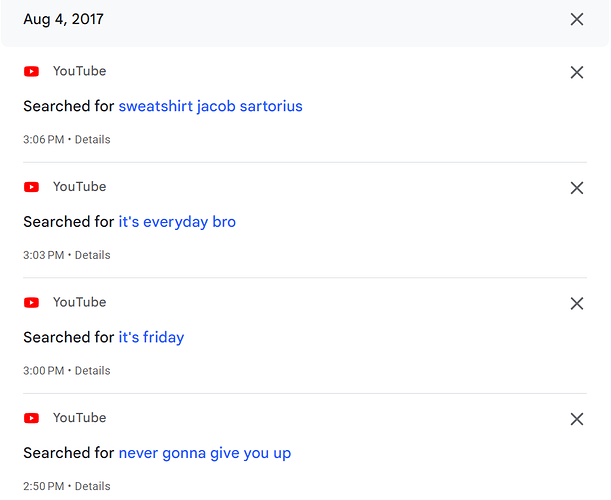Remove the sweatshirt jacob sartorius search entry

tap(577, 72)
